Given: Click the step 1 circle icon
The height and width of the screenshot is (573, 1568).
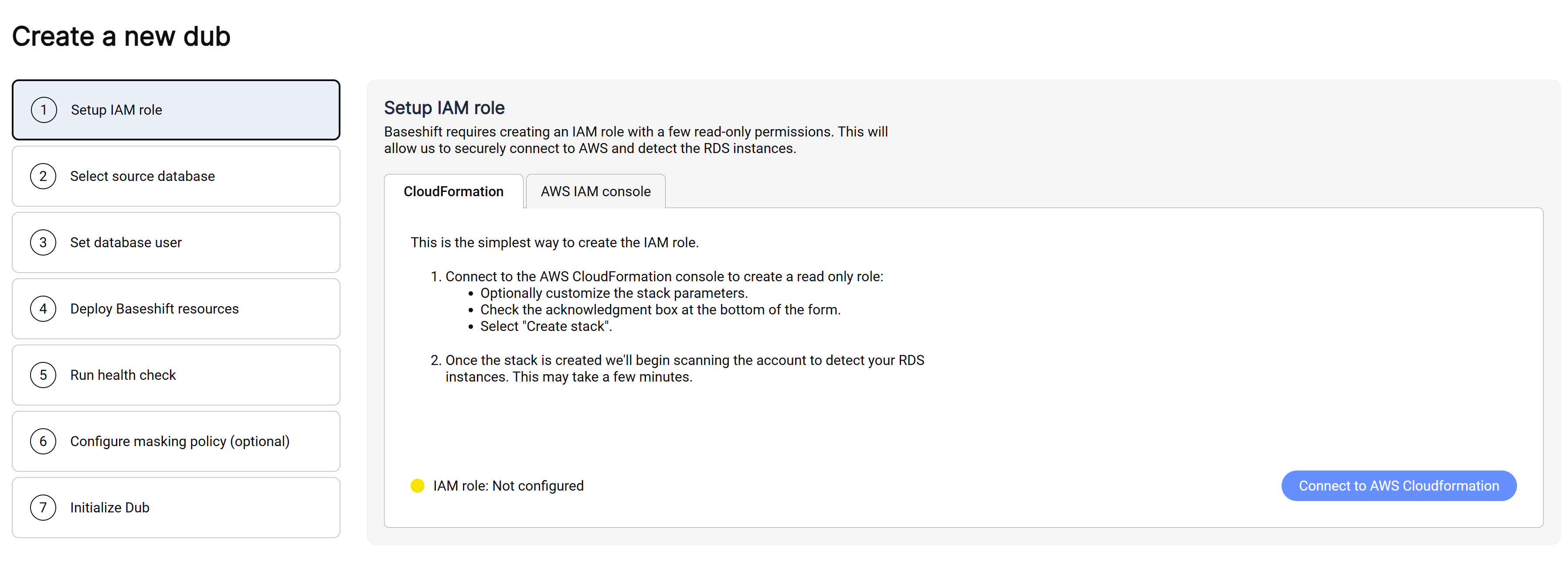Looking at the screenshot, I should 44,110.
